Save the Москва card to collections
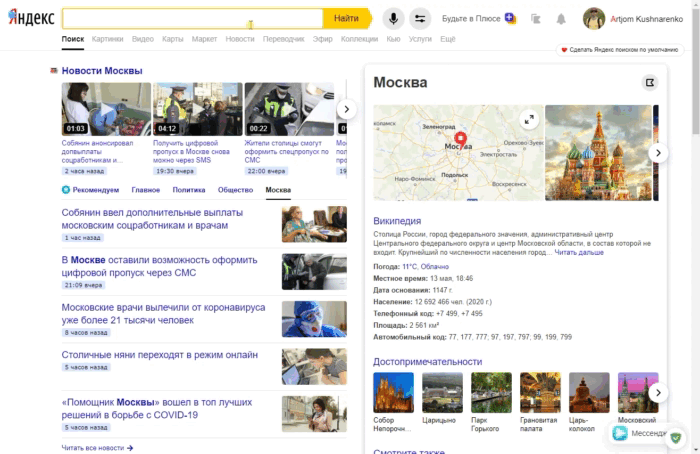Image resolution: width=700 pixels, height=454 pixels. coord(650,83)
